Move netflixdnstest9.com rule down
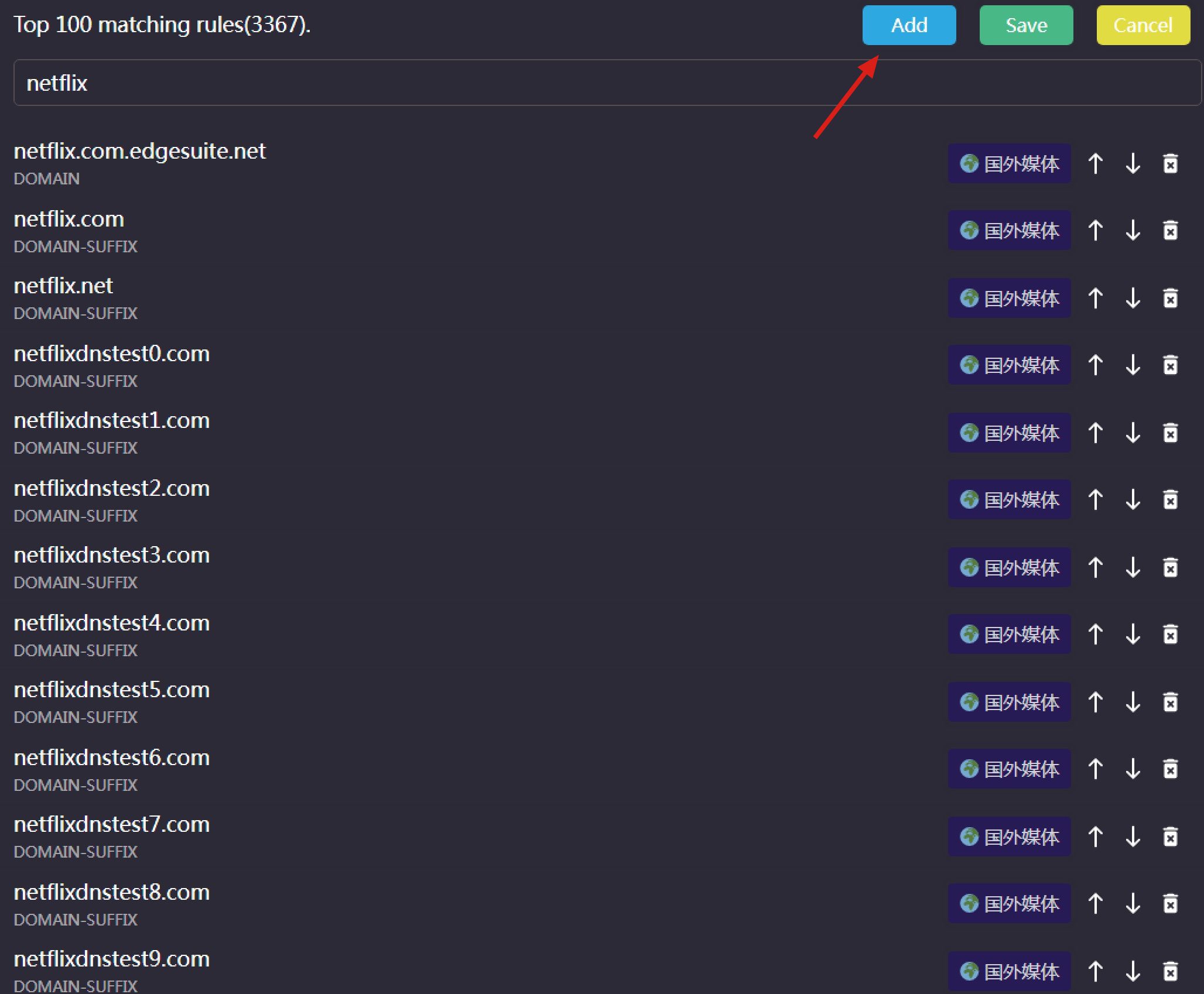The width and height of the screenshot is (1204, 994). click(1133, 971)
